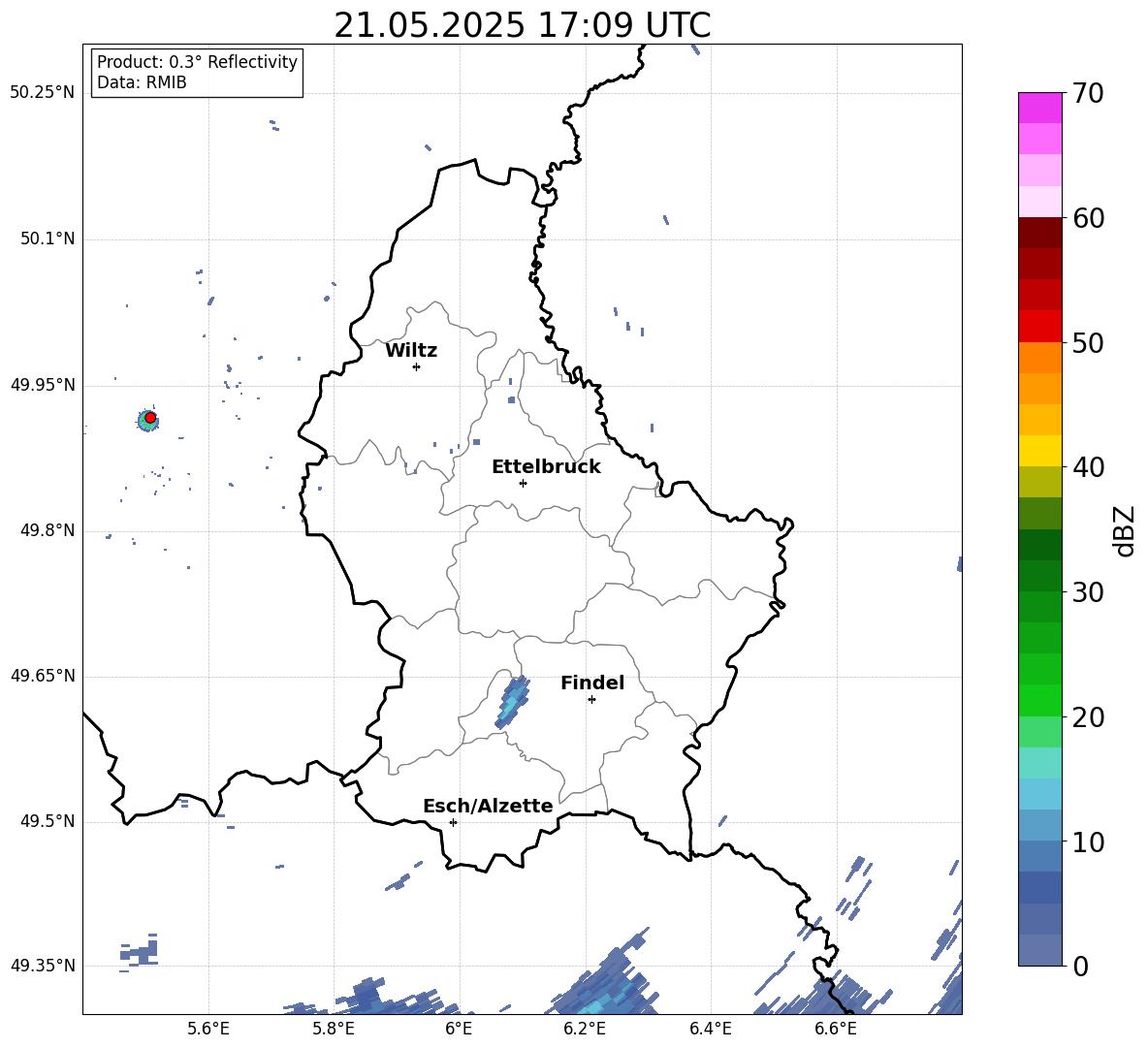1148x1048 pixels.
Task: Click the title '21.05.2025 17:09 UTC'
Action: tap(522, 25)
